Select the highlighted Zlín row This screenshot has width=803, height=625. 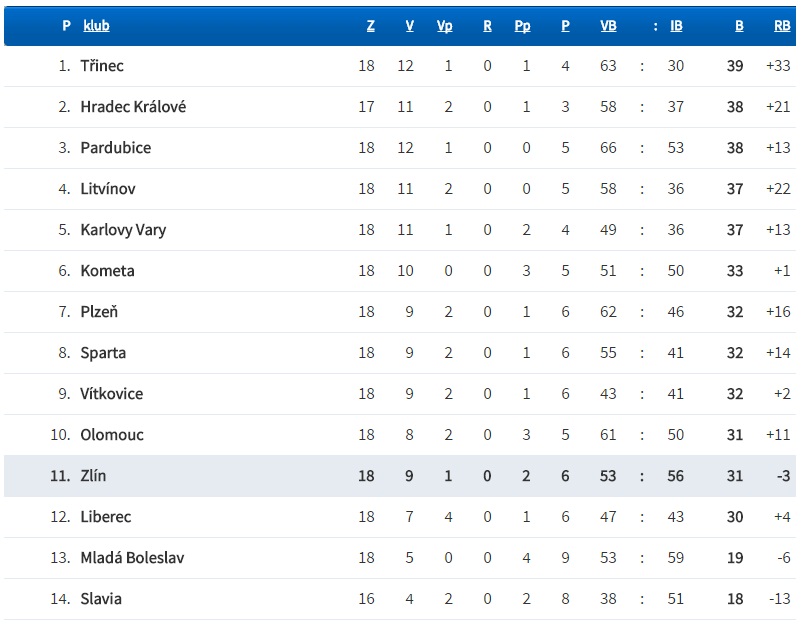click(x=93, y=476)
